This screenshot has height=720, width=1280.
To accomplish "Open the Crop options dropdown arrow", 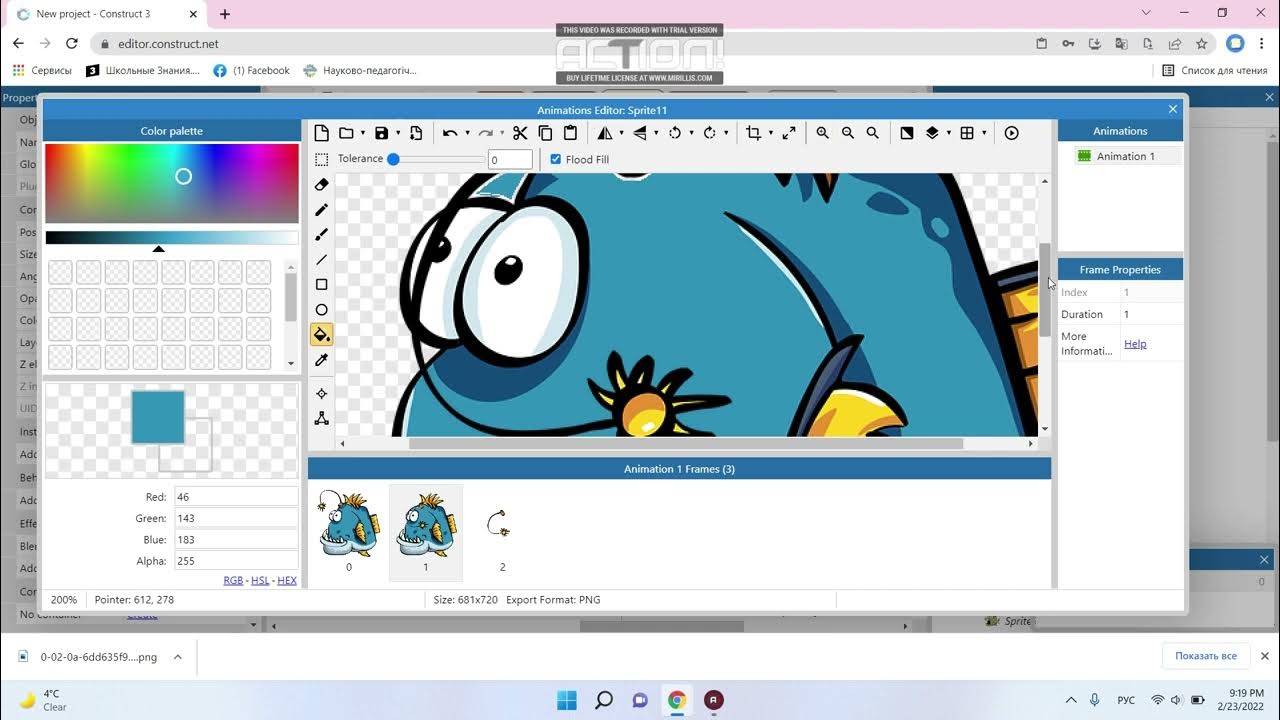I will (x=771, y=133).
